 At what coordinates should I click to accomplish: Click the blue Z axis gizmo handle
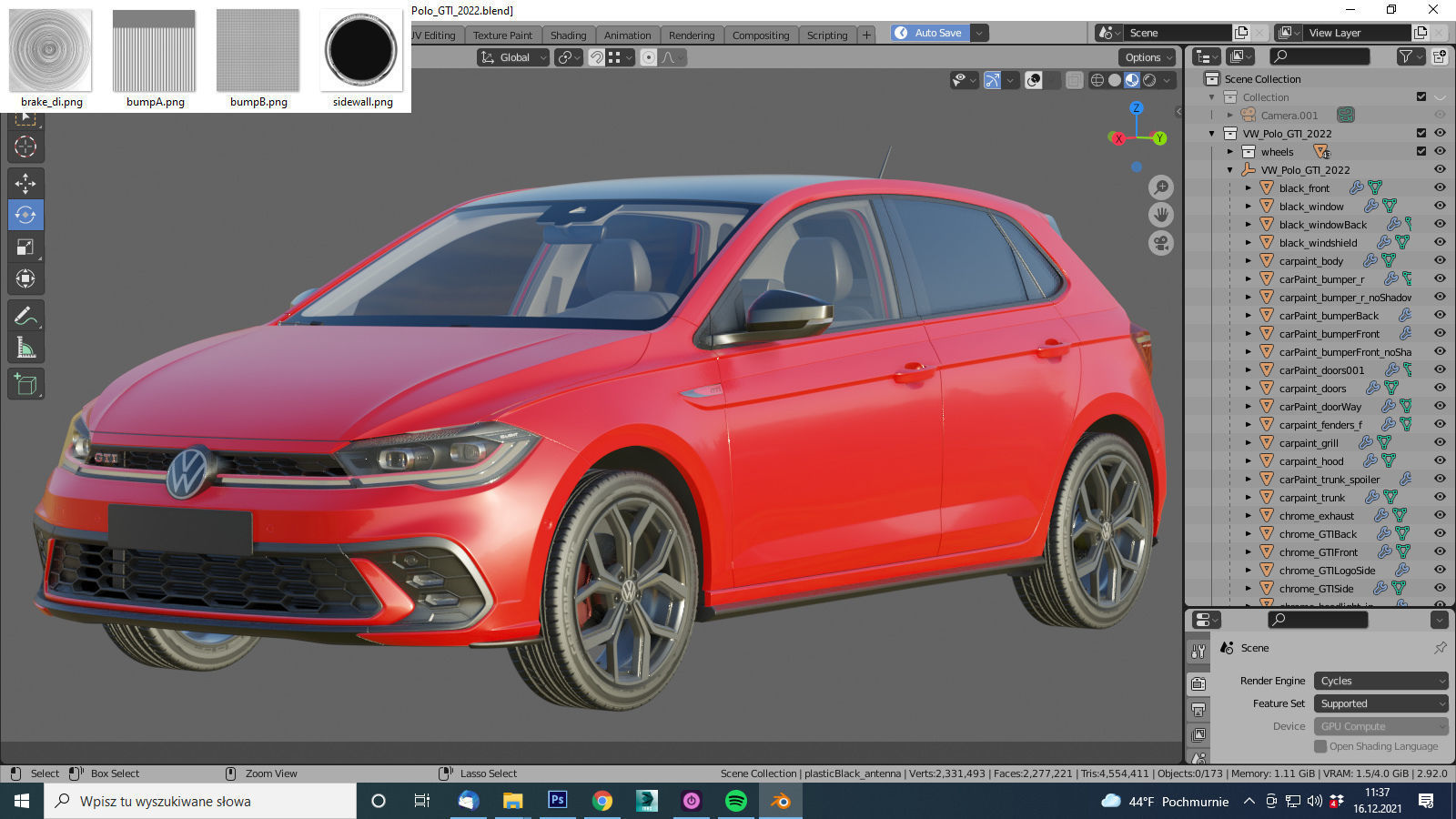point(1137,107)
